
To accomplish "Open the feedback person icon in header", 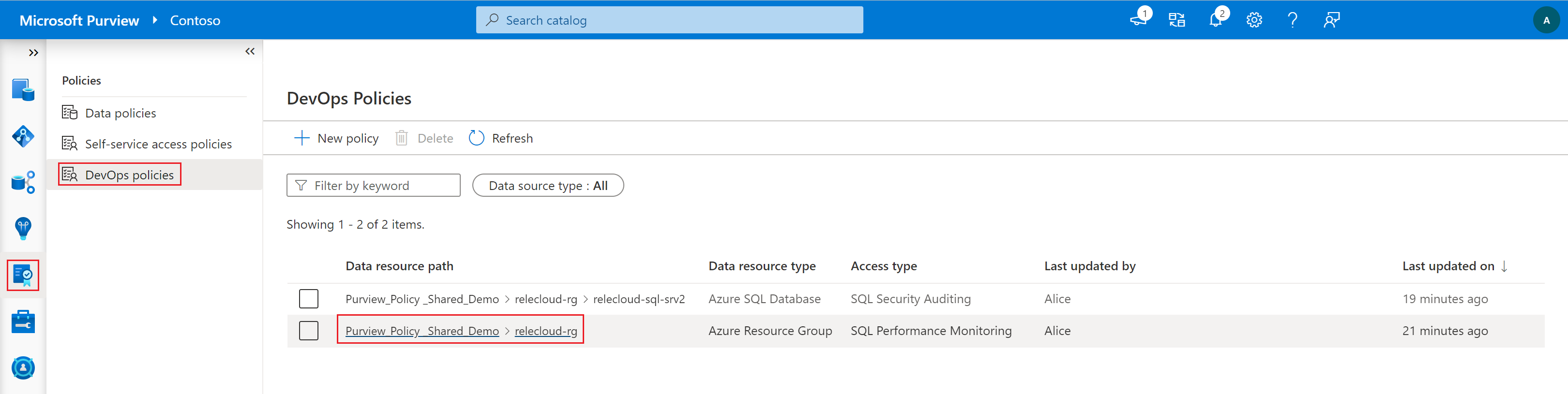I will (1331, 20).
